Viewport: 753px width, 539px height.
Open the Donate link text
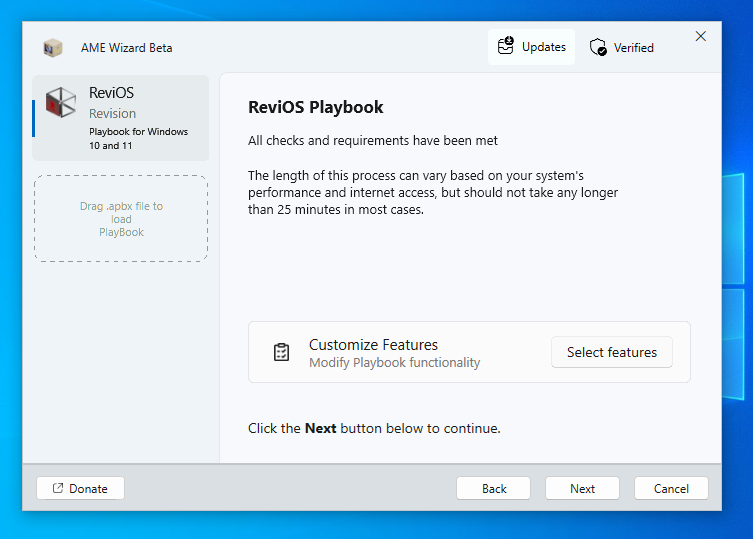(x=88, y=489)
